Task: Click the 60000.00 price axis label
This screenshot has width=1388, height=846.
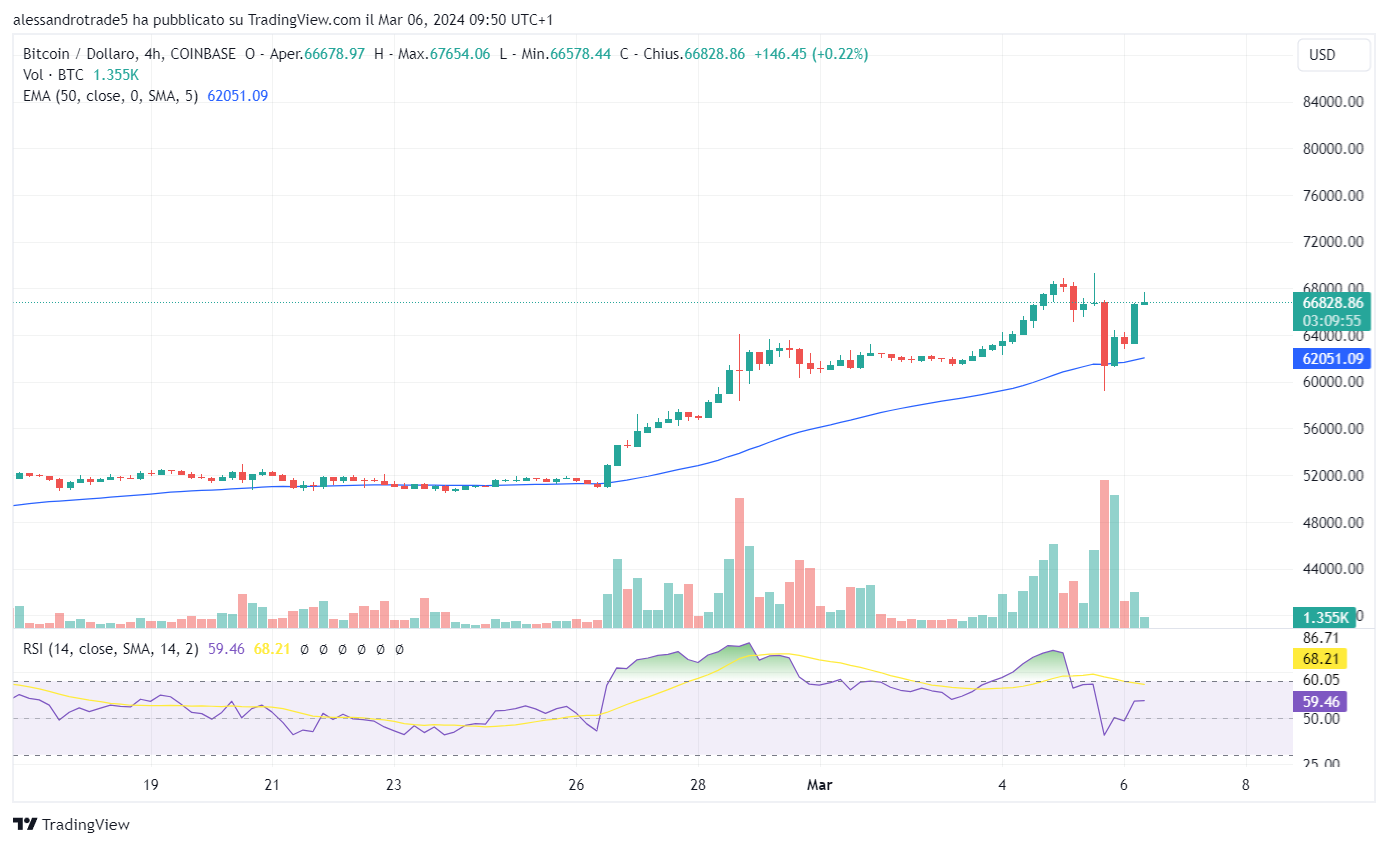Action: tap(1333, 382)
